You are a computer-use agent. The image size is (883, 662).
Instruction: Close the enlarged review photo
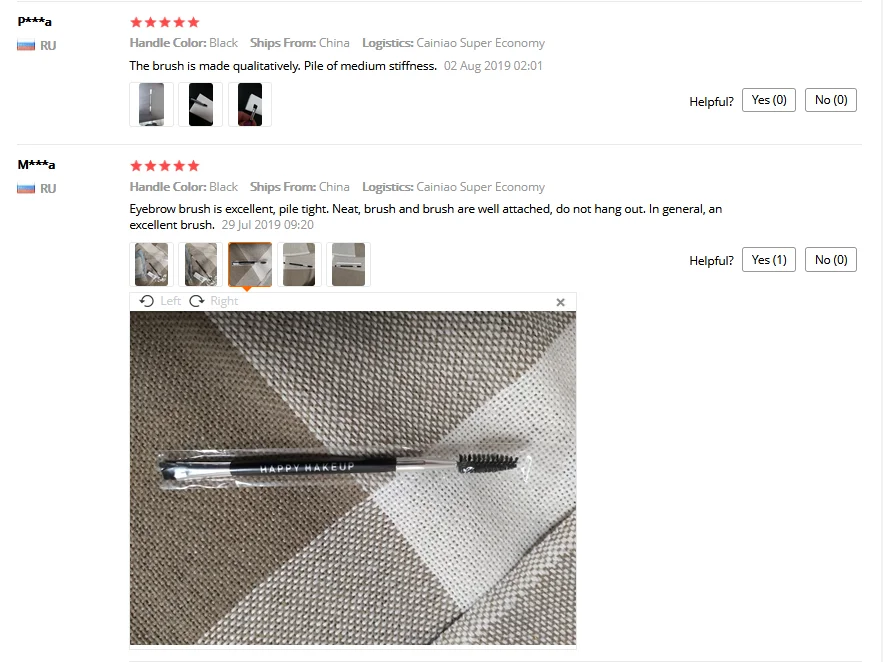(560, 302)
